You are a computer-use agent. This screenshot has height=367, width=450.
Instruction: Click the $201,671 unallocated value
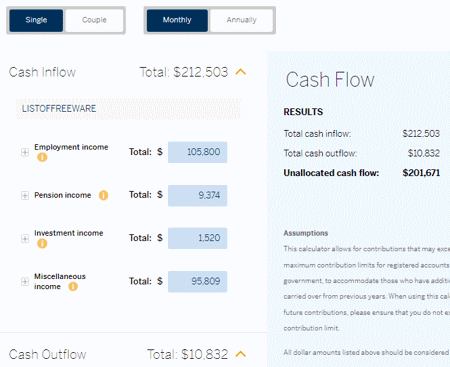click(x=421, y=173)
